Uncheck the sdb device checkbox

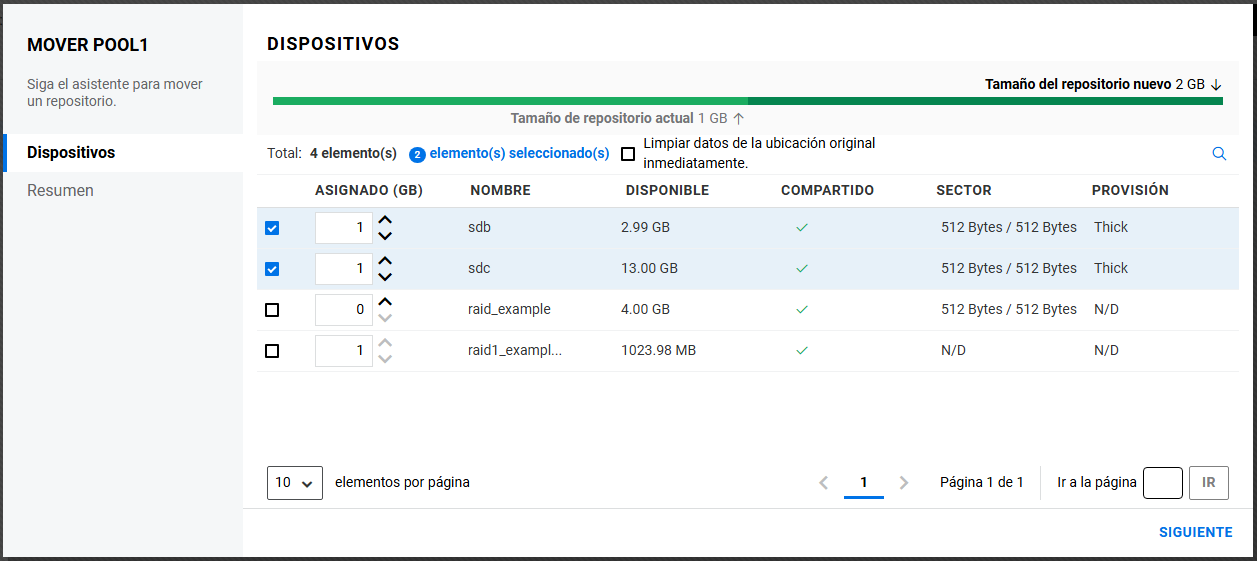(x=272, y=228)
